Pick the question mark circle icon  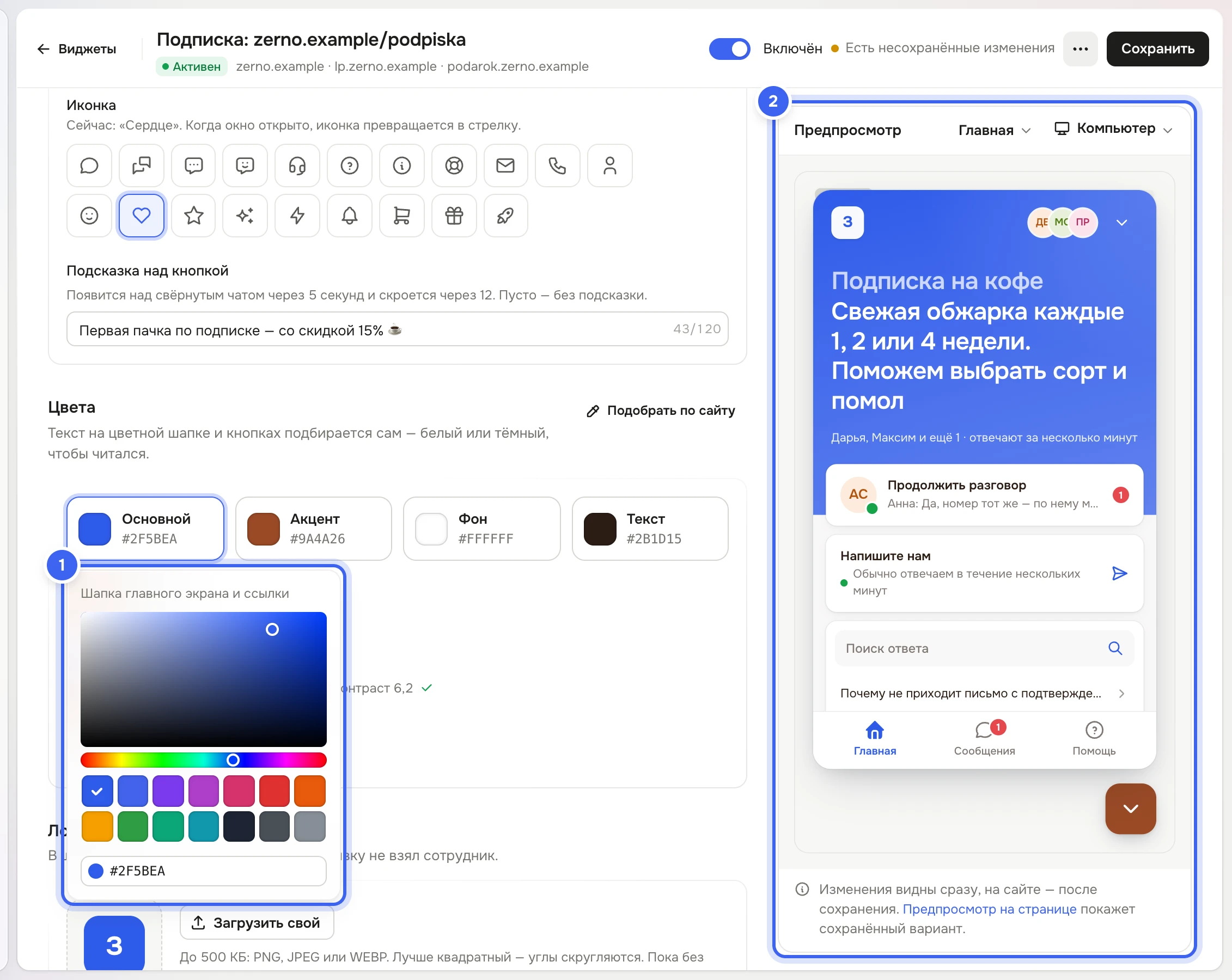pos(349,166)
